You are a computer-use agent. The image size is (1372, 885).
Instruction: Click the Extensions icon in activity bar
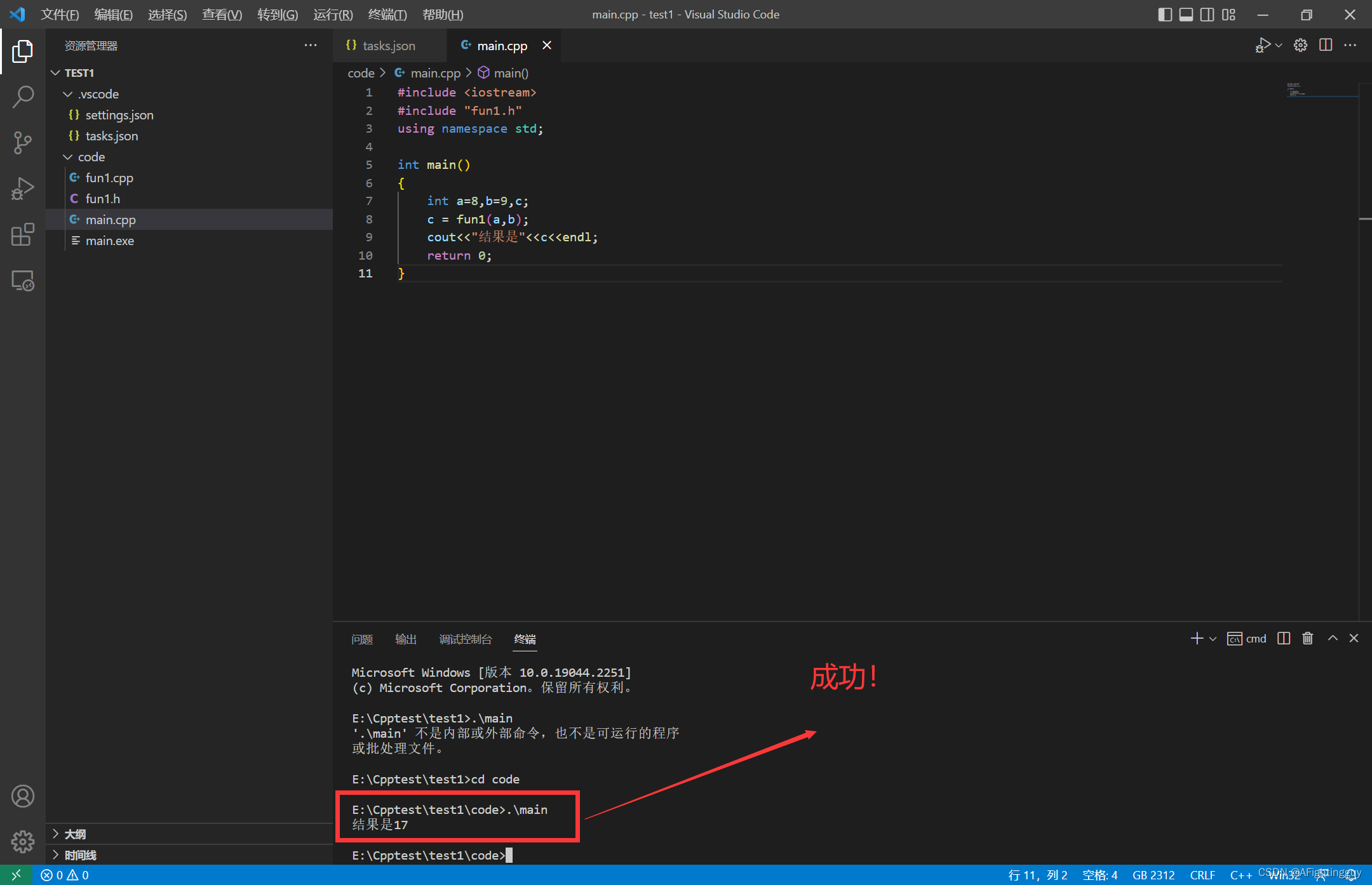[22, 232]
